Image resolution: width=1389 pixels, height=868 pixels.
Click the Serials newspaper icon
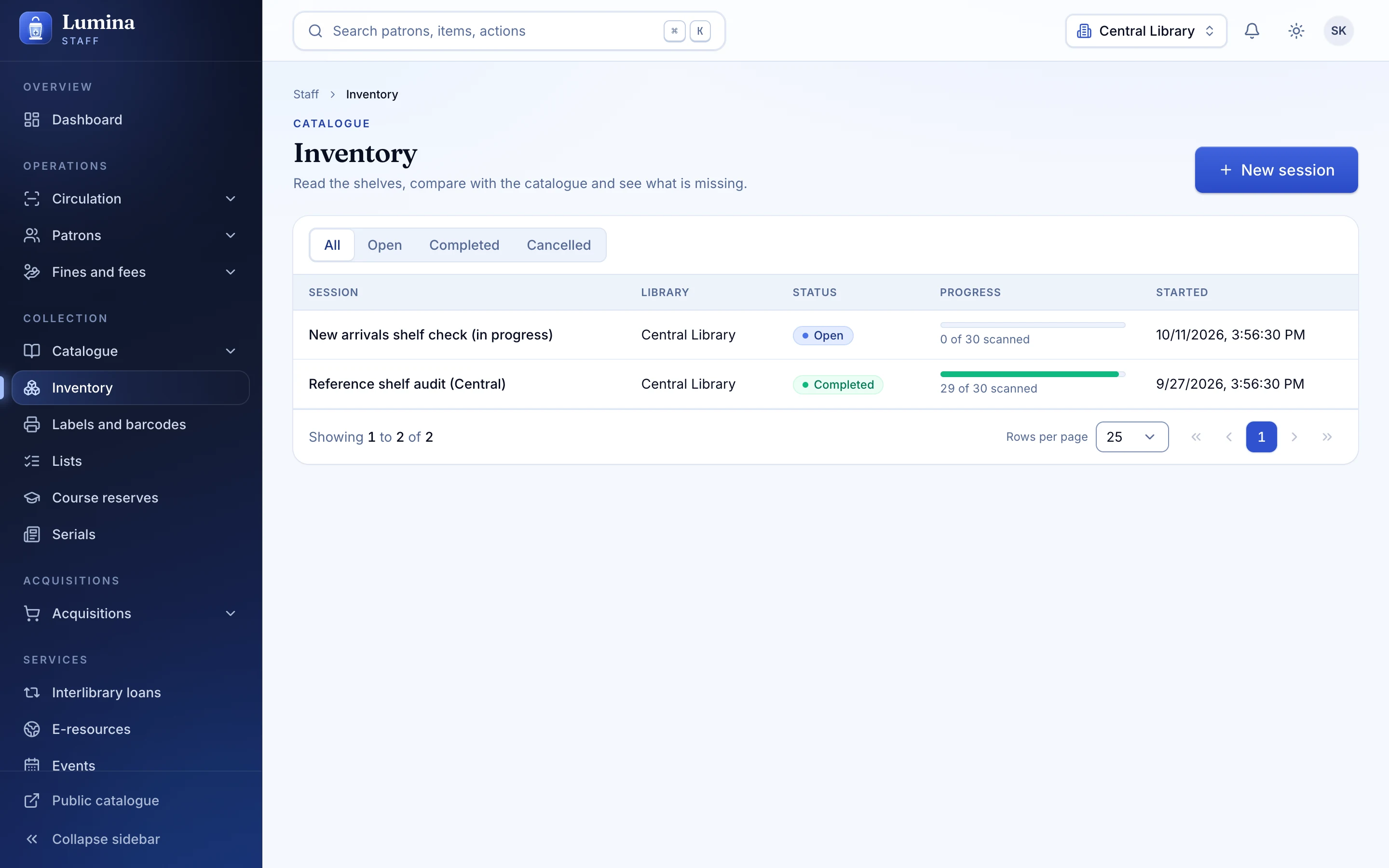pos(31,534)
